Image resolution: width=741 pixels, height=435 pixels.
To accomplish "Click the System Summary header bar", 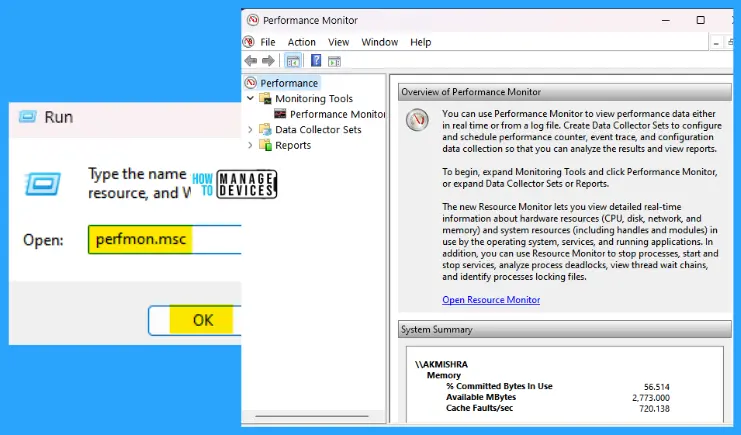I will [x=565, y=330].
